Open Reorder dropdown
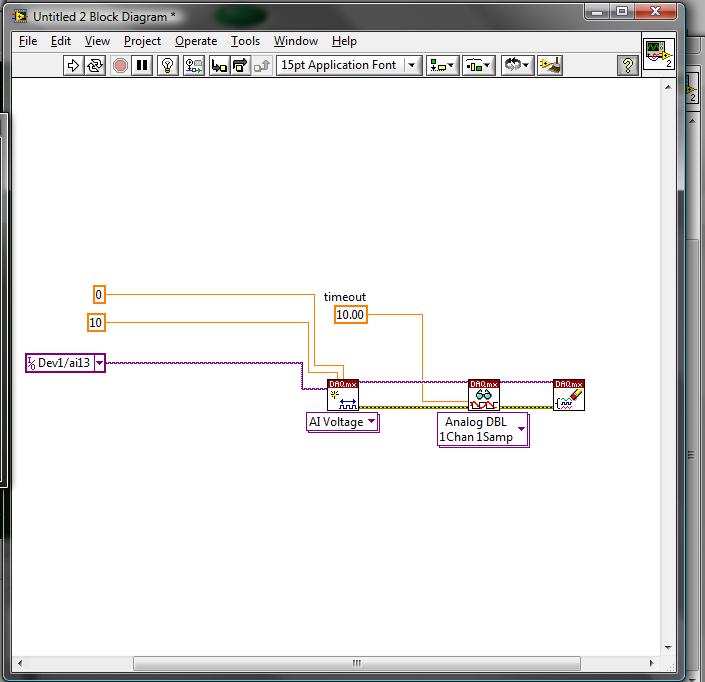Viewport: 705px width, 682px height. (x=518, y=66)
